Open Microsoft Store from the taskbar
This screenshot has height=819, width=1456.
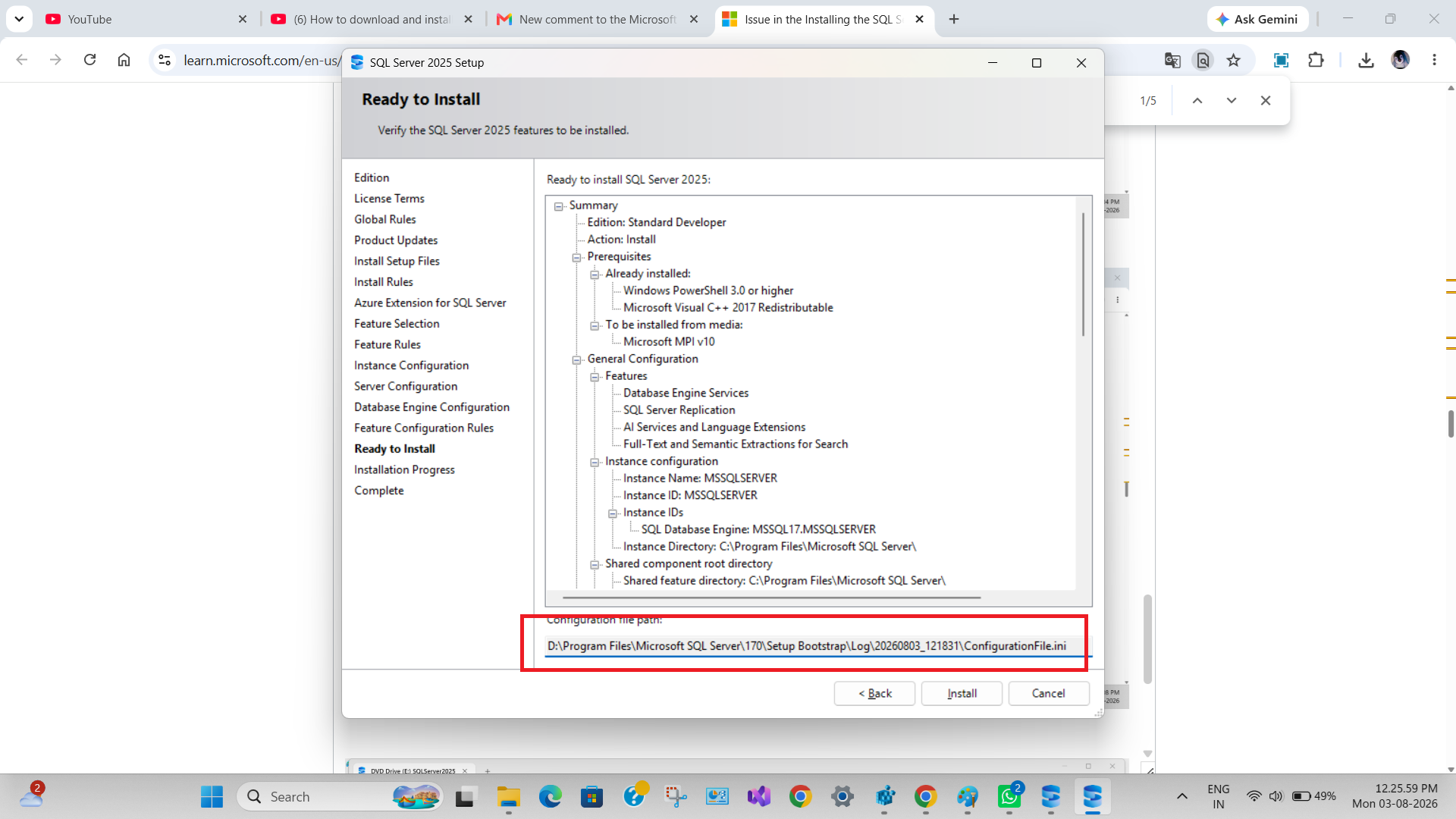(591, 797)
